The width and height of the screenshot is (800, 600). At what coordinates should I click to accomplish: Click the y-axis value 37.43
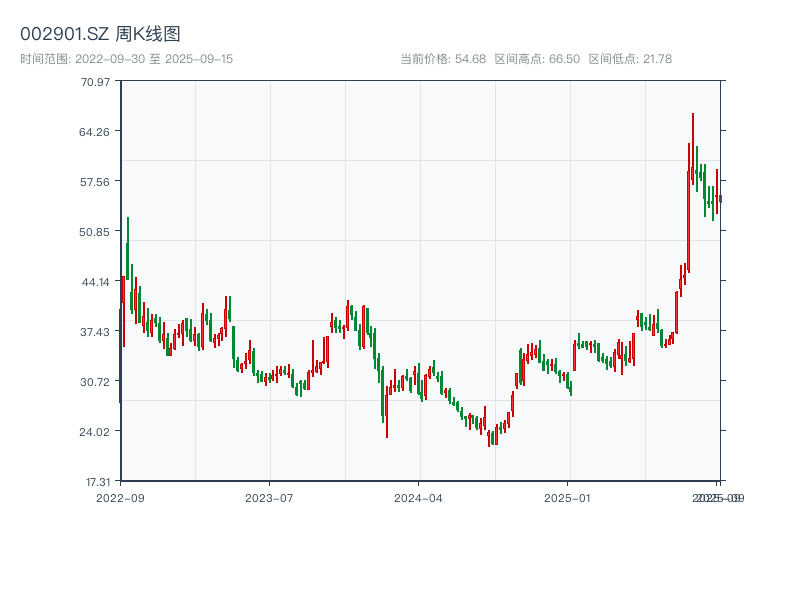coord(95,332)
